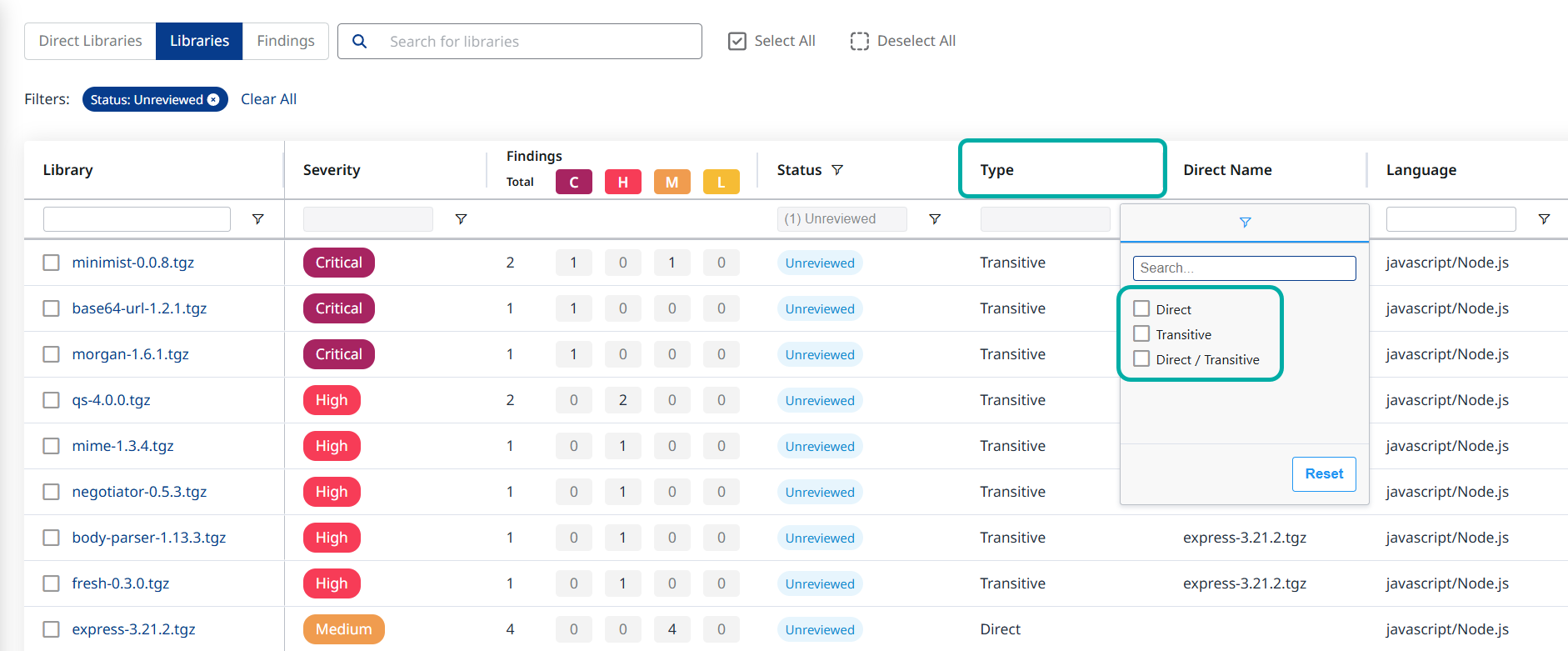Click the Select All checkbox icon

737,41
